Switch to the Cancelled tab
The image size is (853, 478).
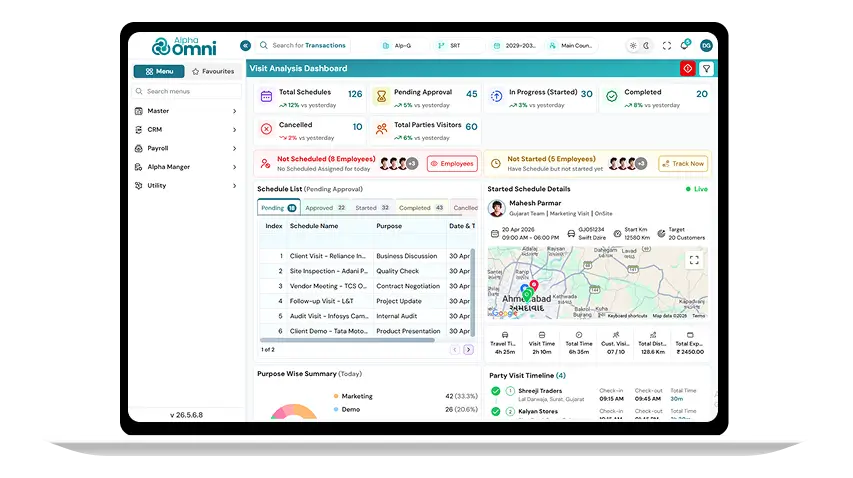point(465,208)
